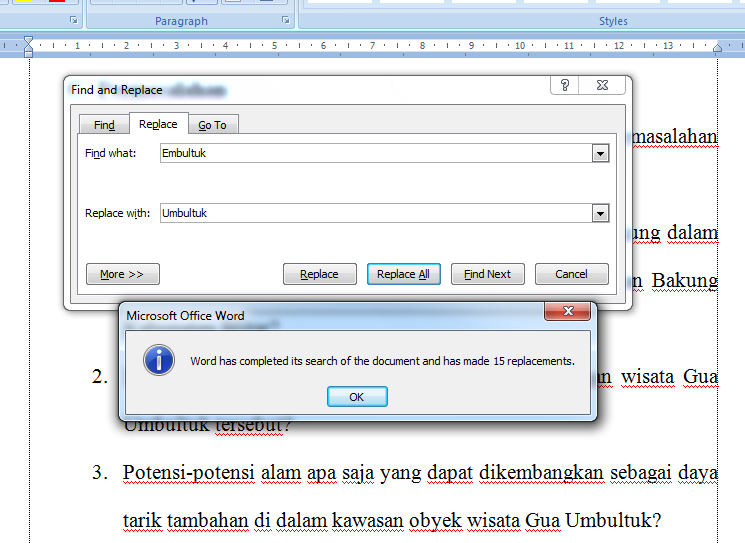Click the word wisata beside the message box
Image resolution: width=745 pixels, height=543 pixels.
(x=648, y=377)
